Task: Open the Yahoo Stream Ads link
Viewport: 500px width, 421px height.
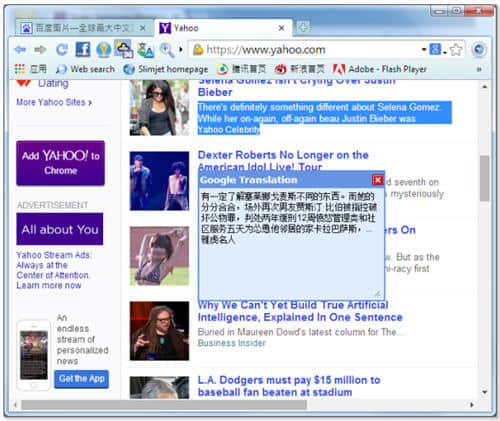Action: (53, 270)
